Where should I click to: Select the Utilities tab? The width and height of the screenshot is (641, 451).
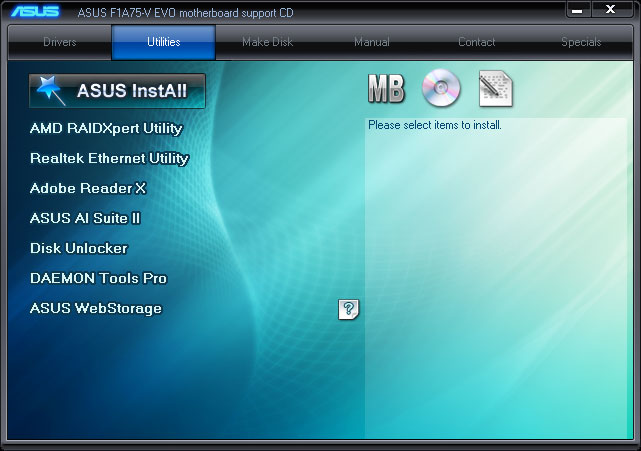pos(164,42)
